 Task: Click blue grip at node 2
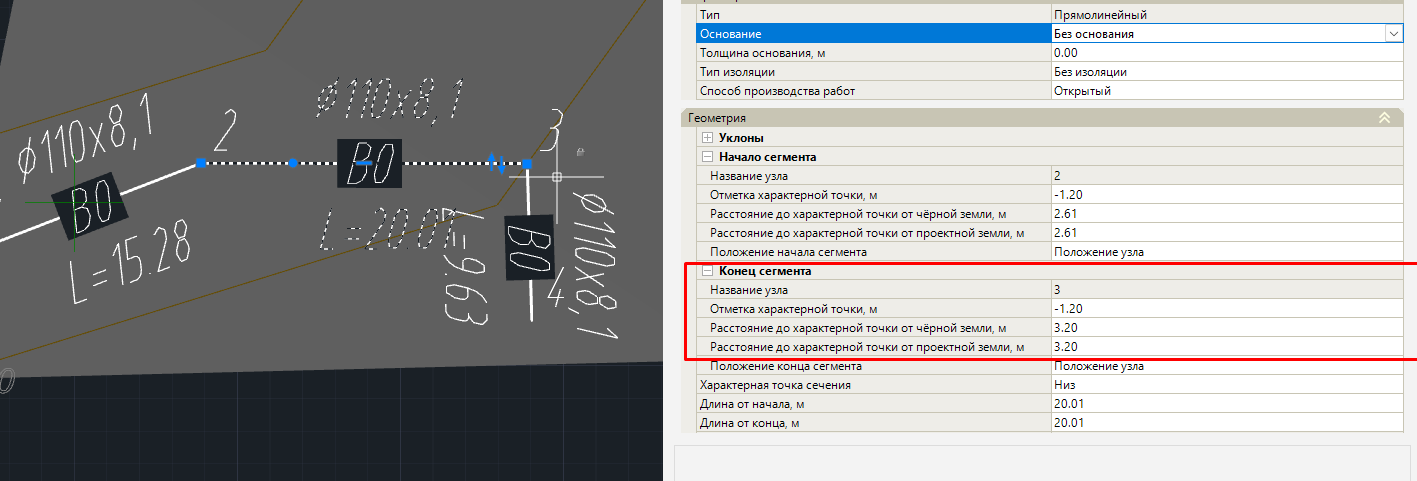click(201, 162)
